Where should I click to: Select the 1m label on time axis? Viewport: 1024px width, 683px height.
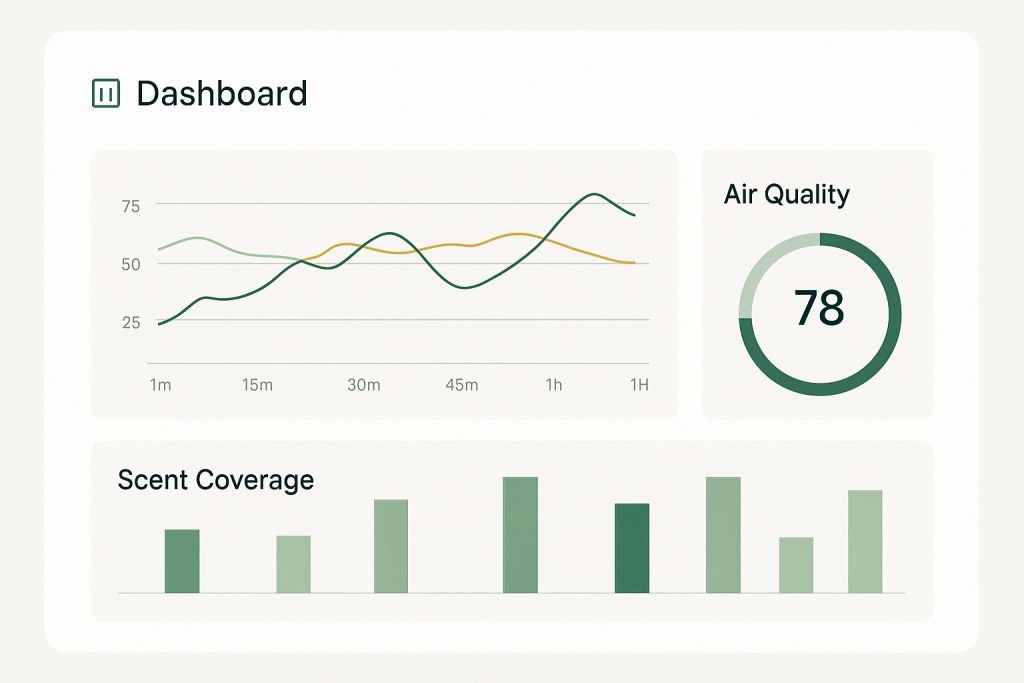point(159,385)
